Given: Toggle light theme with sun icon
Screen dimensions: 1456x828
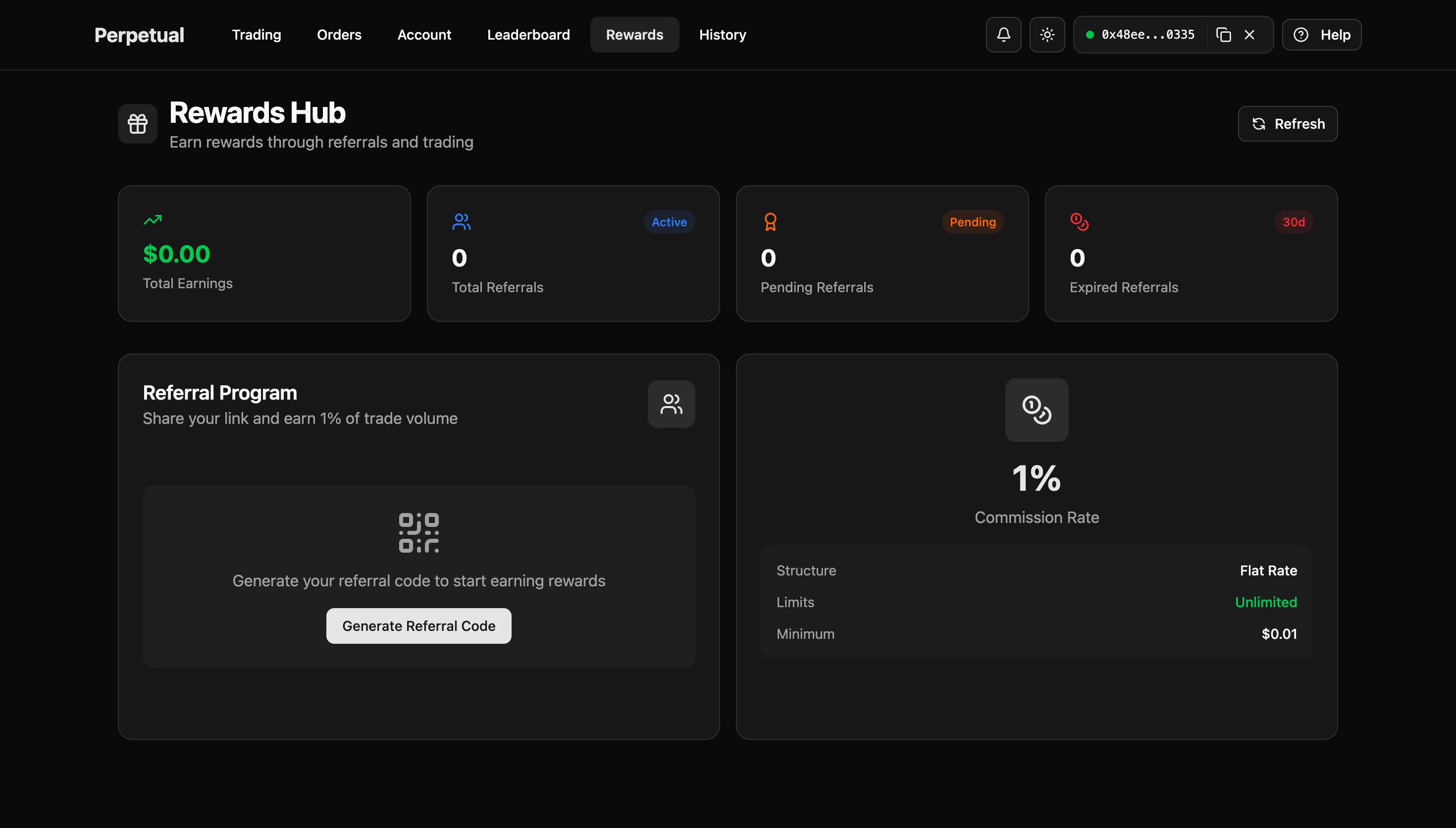Looking at the screenshot, I should 1047,35.
